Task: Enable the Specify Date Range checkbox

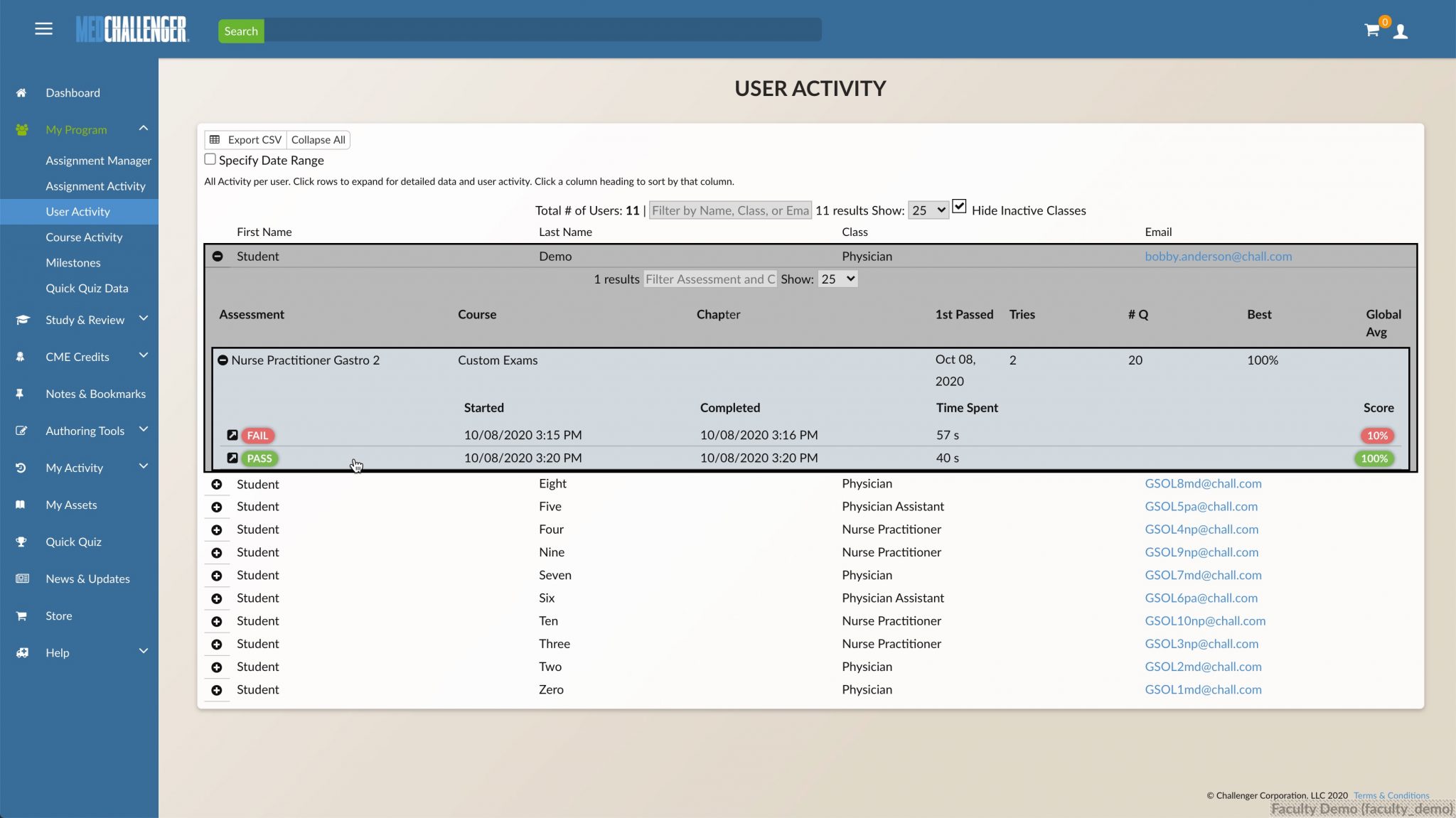Action: click(x=210, y=159)
